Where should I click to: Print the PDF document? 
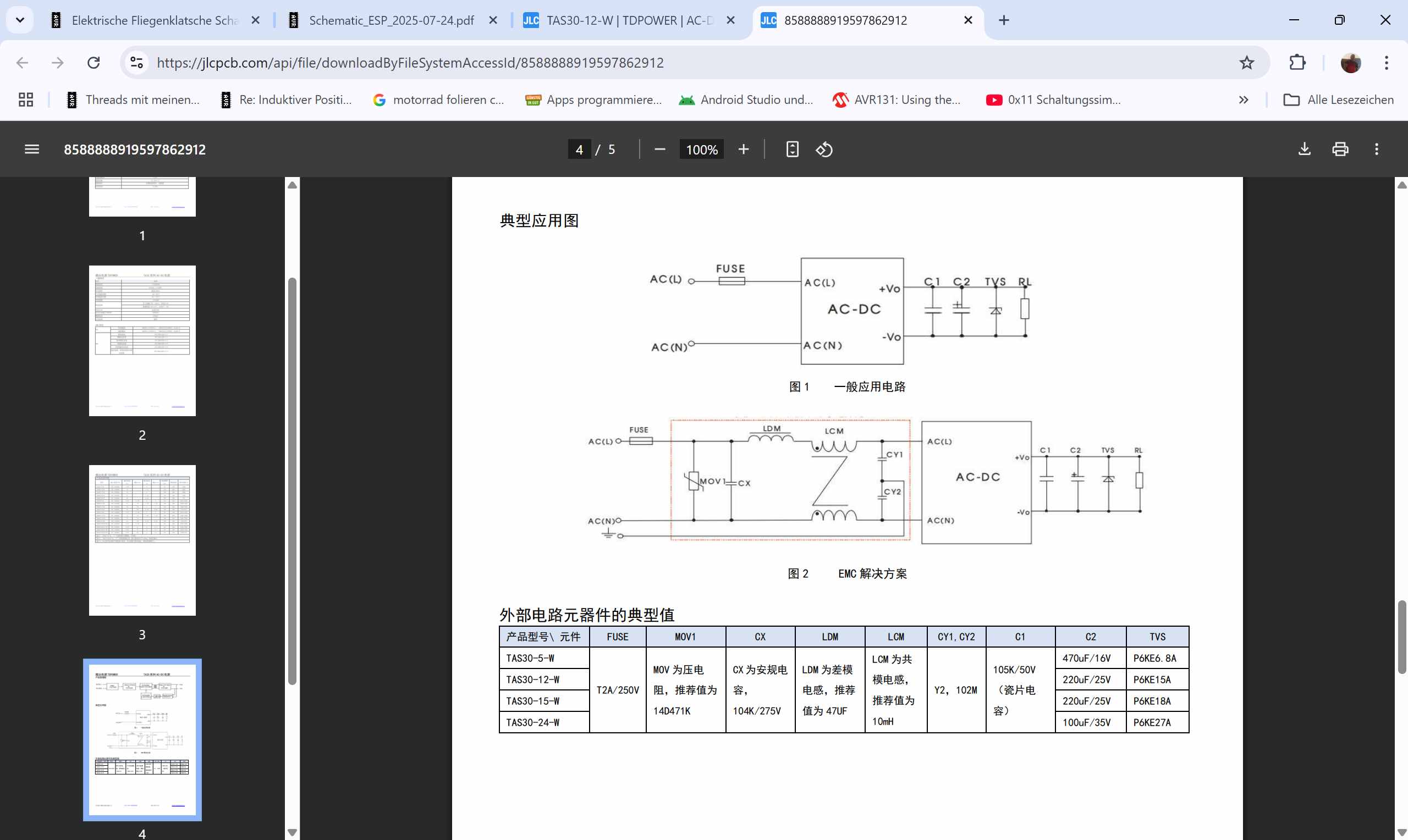coord(1340,150)
